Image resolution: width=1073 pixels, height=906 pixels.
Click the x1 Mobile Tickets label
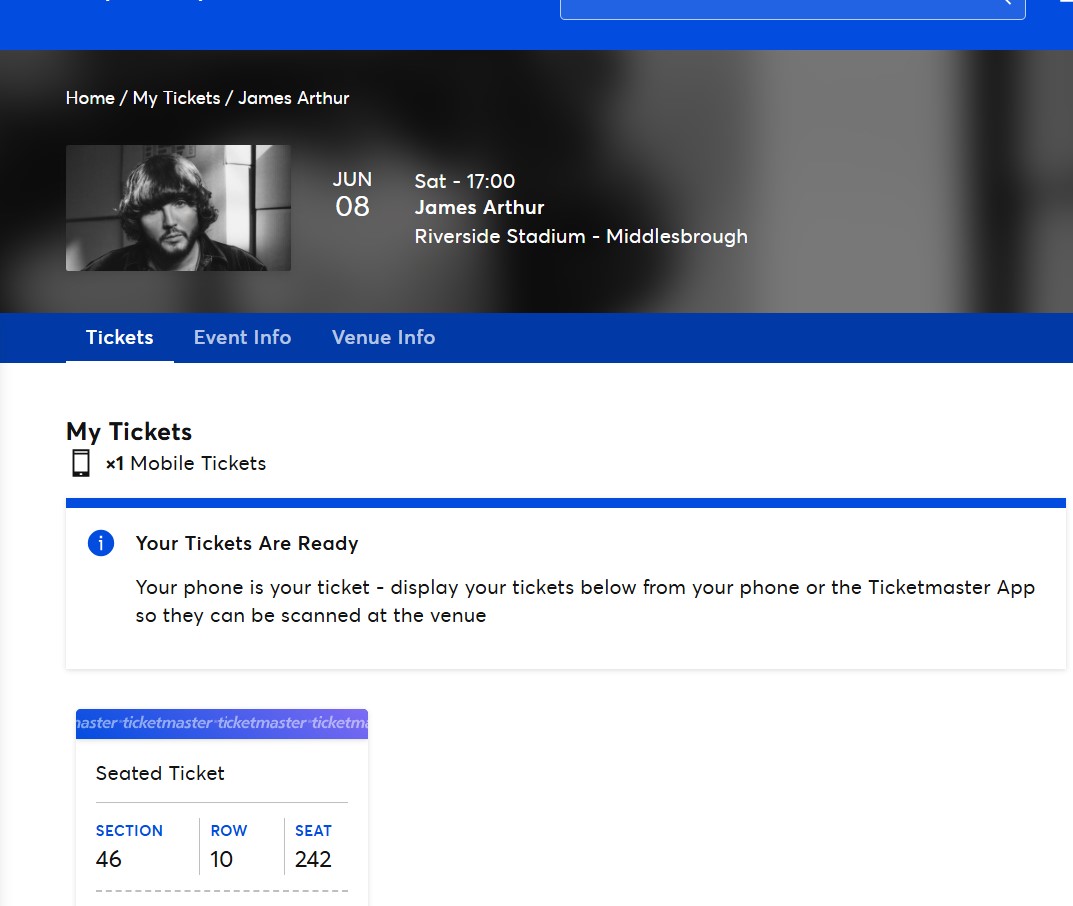point(186,464)
